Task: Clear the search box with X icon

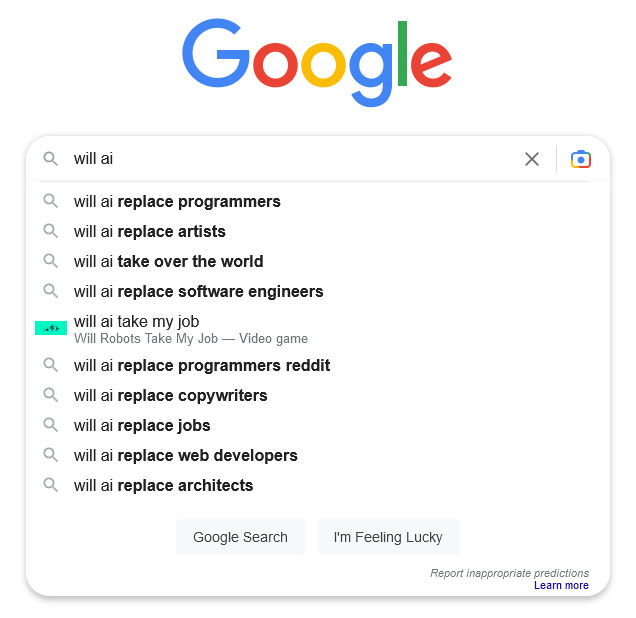Action: (532, 159)
